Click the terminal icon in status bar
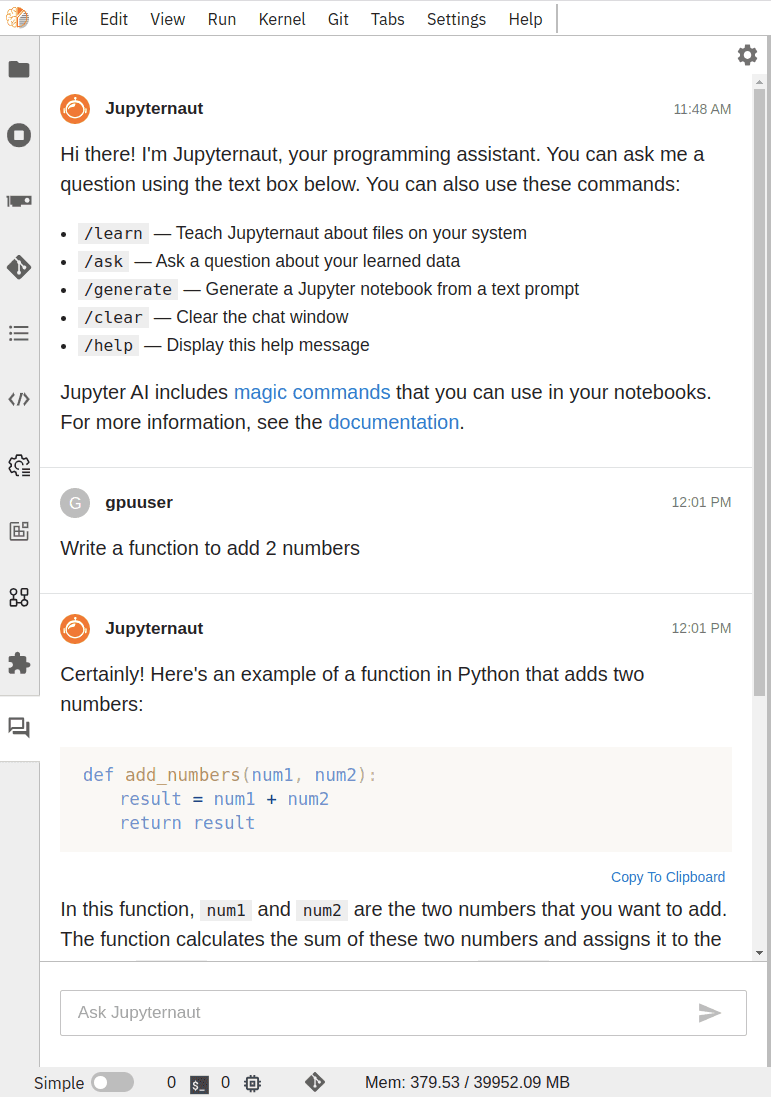Viewport: 771px width, 1097px height. tap(200, 1083)
